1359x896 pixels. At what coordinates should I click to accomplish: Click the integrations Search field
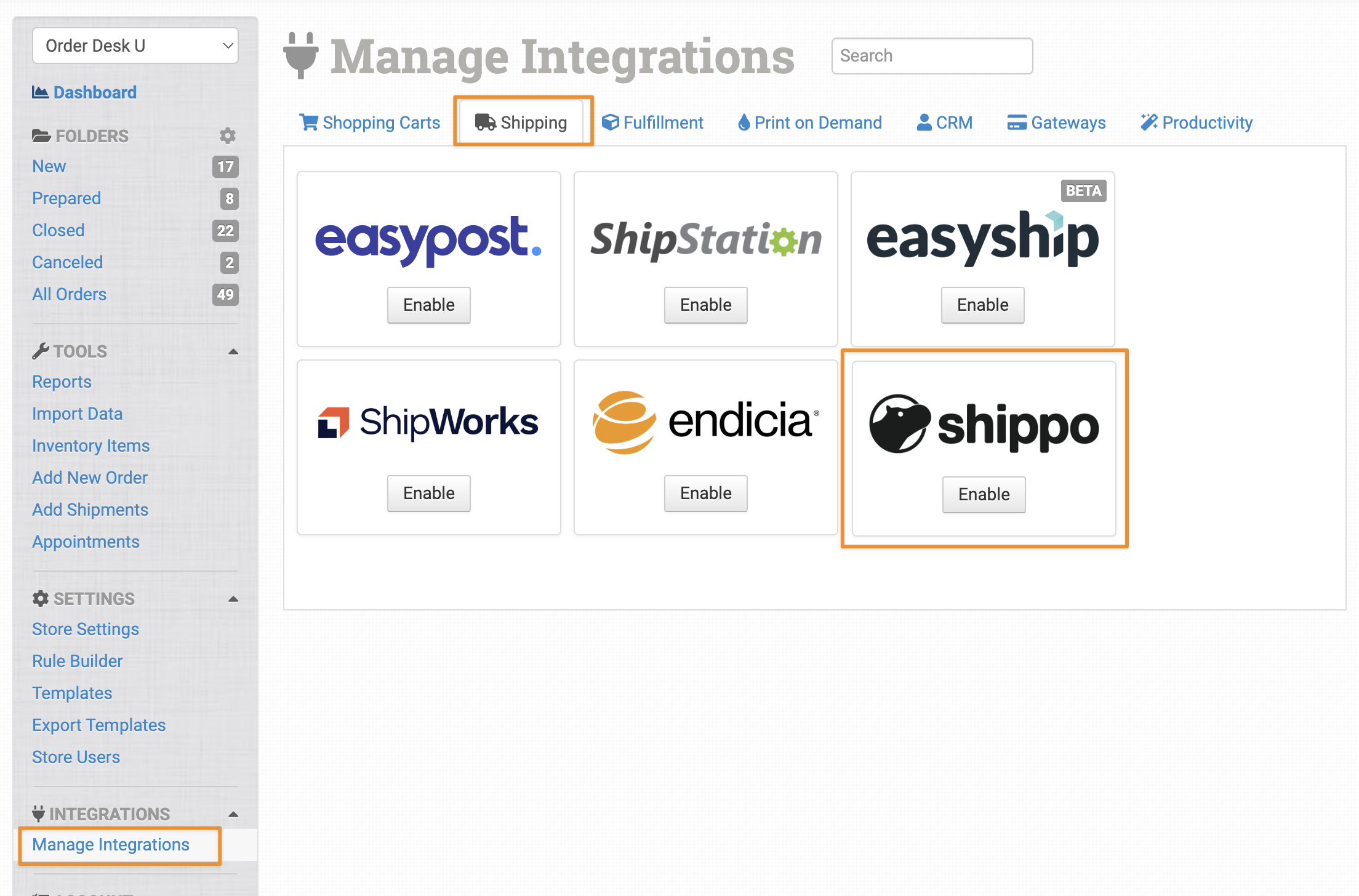(x=932, y=56)
